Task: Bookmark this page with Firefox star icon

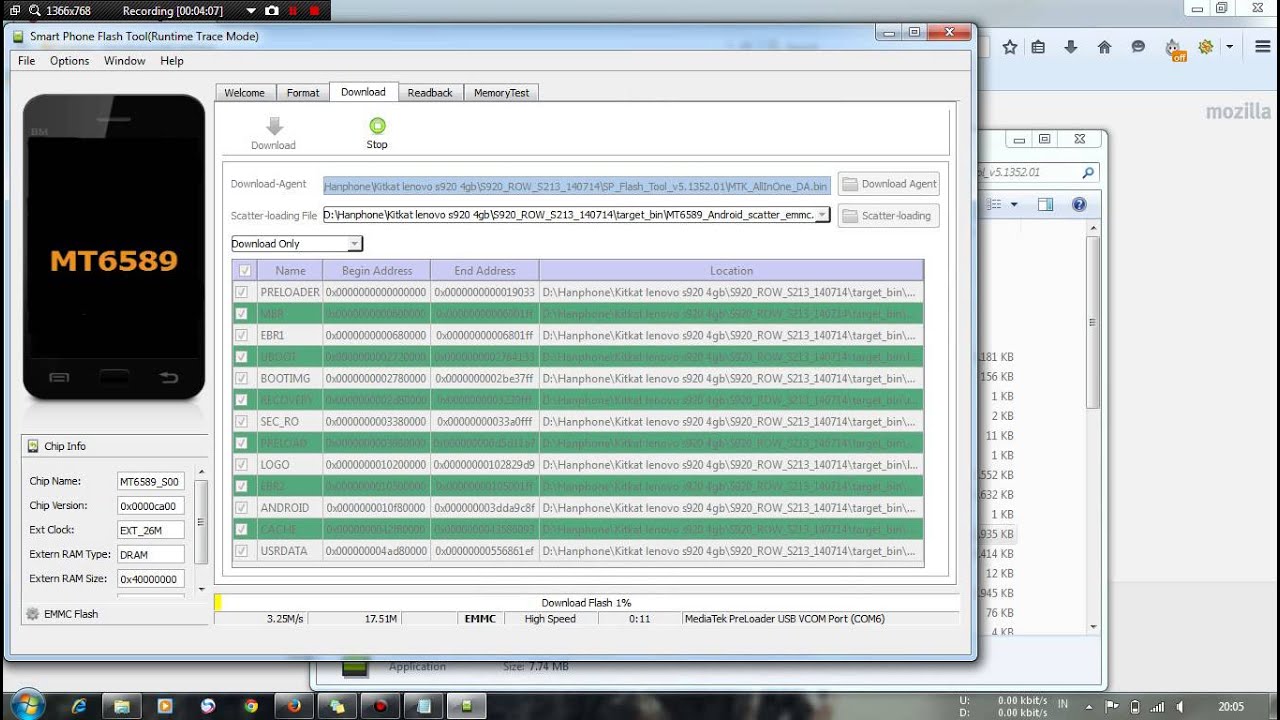Action: (1010, 47)
